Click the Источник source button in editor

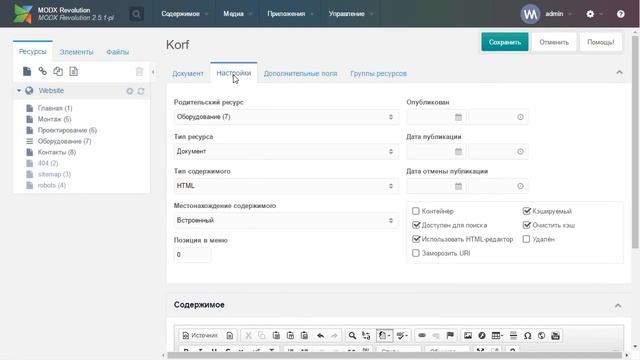click(200, 336)
